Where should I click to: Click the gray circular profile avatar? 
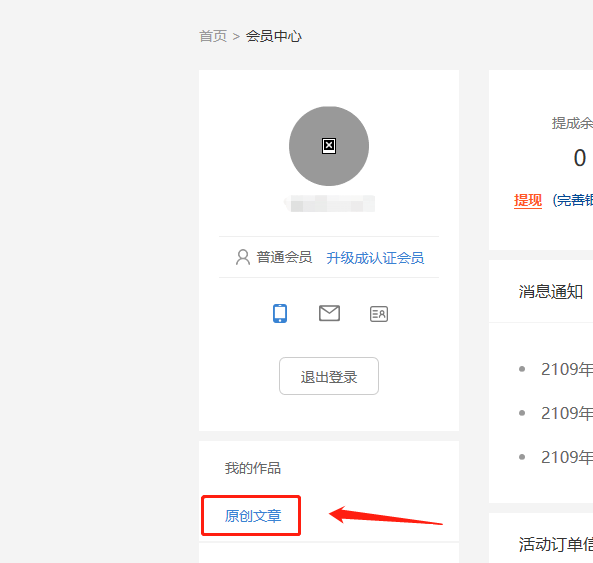(329, 146)
